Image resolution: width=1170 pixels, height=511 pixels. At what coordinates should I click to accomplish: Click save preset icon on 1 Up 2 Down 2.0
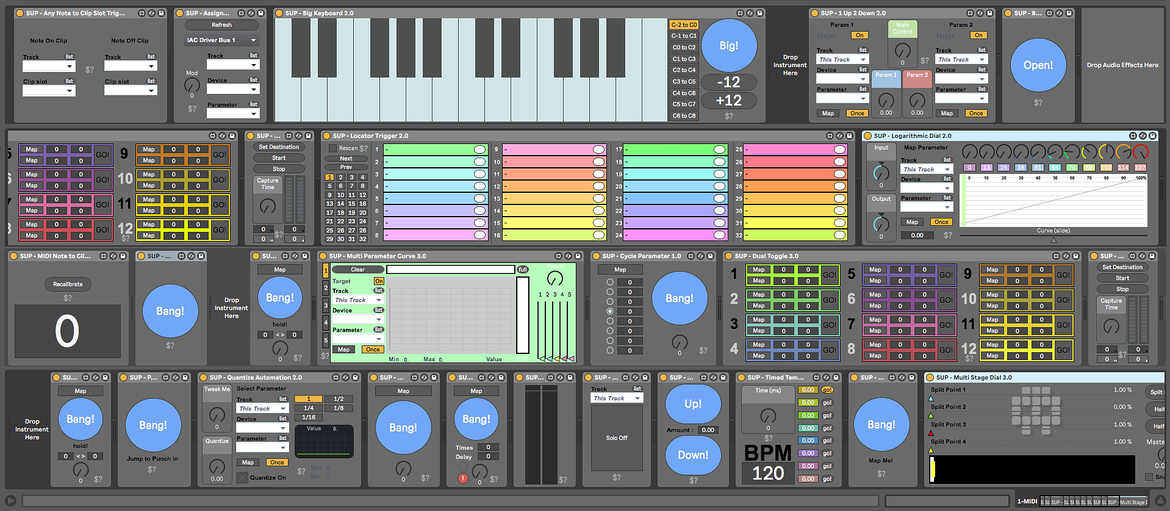point(989,13)
